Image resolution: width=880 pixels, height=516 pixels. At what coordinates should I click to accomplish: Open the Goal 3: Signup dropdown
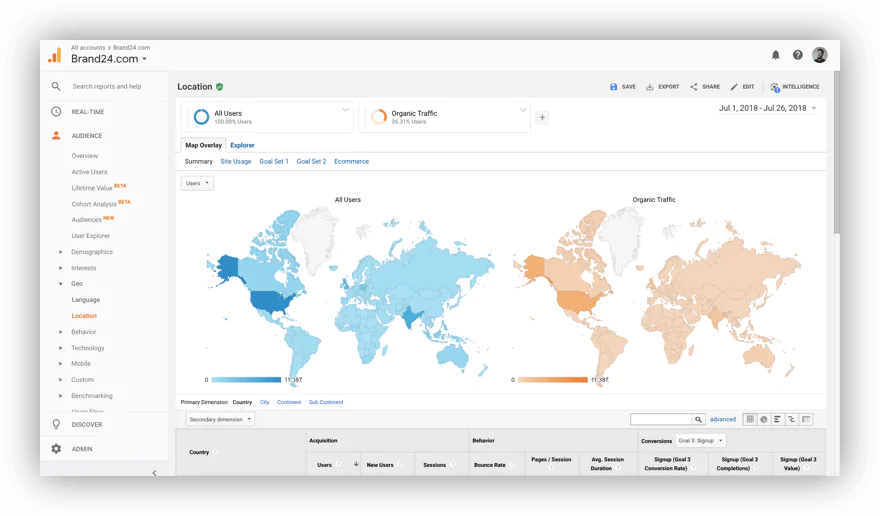click(701, 441)
